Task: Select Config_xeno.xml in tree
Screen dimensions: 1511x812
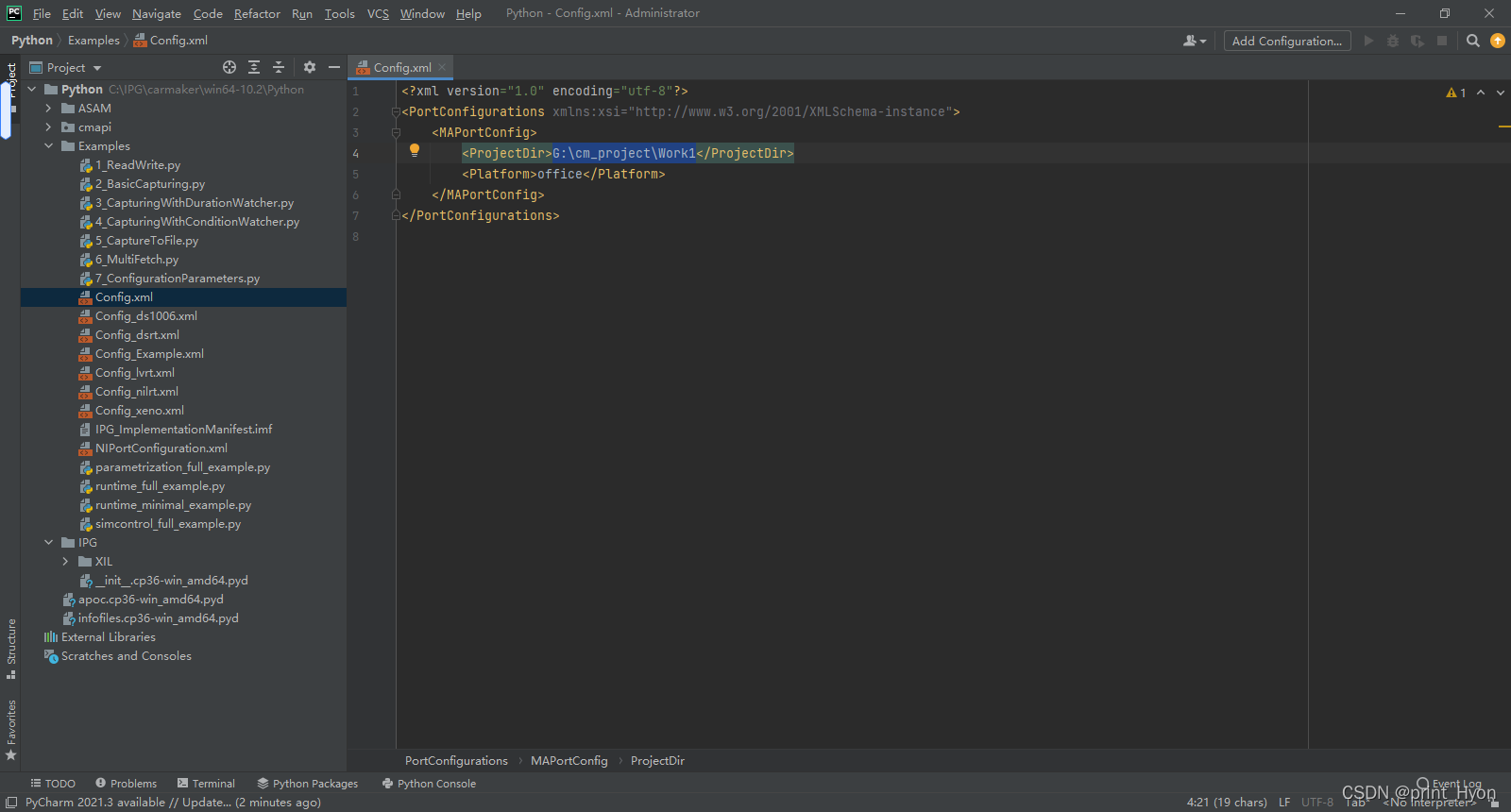Action: coord(140,410)
